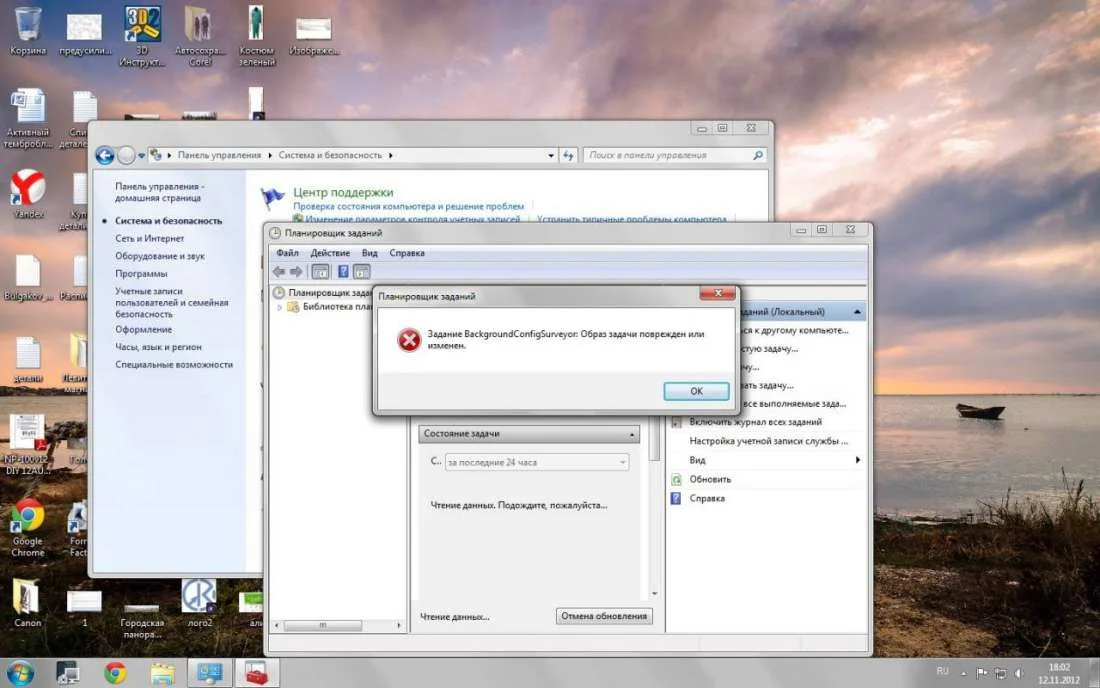Open Центр поддержки heading link
Viewport: 1100px width, 688px height.
(x=343, y=192)
